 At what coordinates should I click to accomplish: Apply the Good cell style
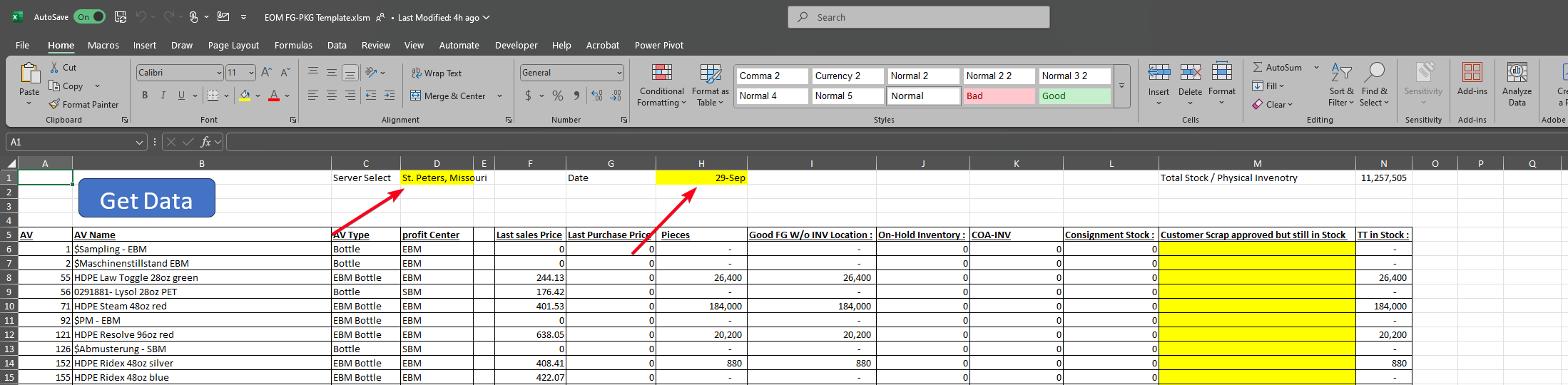pos(1074,96)
